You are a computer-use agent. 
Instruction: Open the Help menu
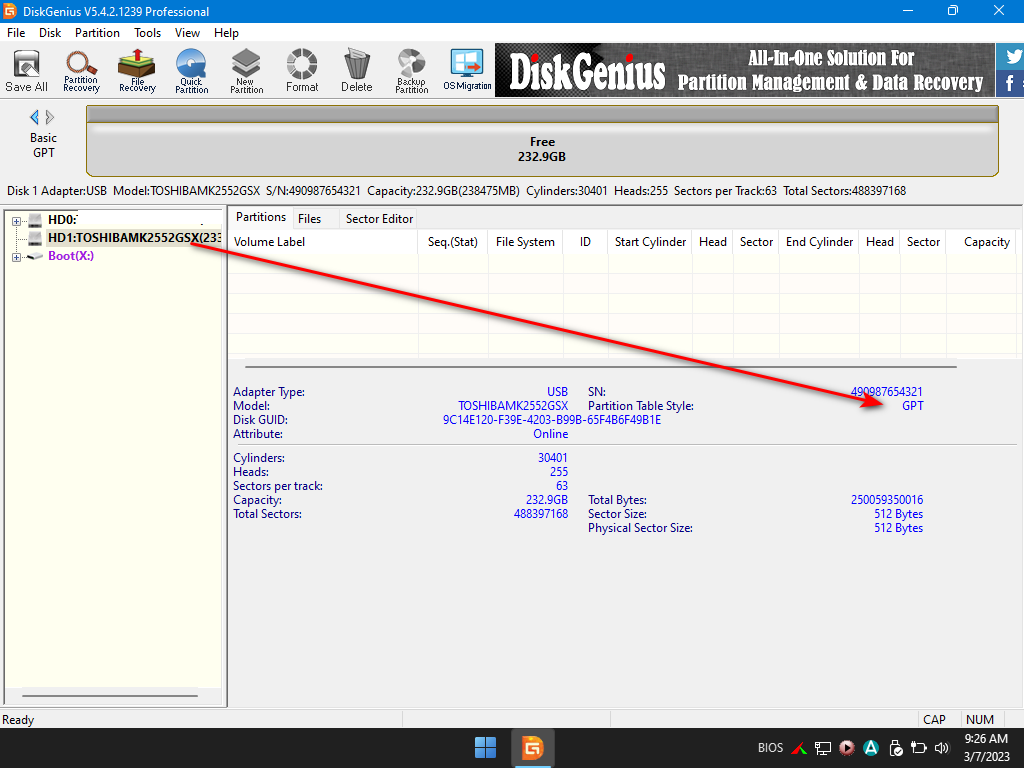tap(226, 33)
